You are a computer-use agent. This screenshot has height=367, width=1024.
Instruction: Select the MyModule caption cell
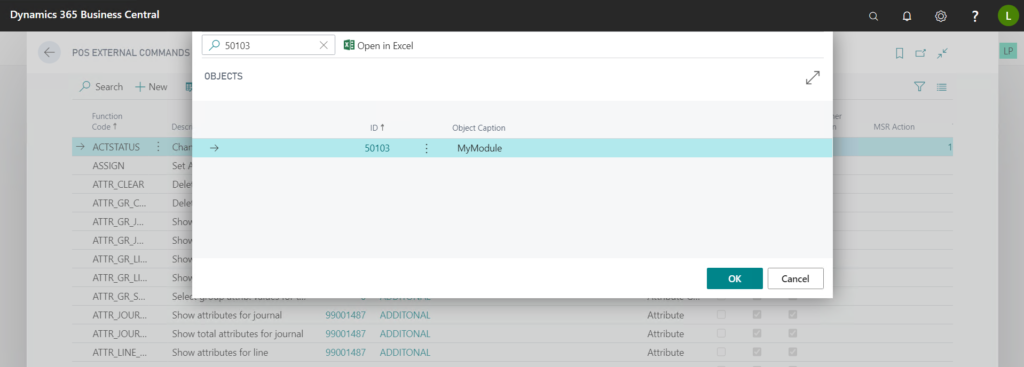click(x=480, y=148)
